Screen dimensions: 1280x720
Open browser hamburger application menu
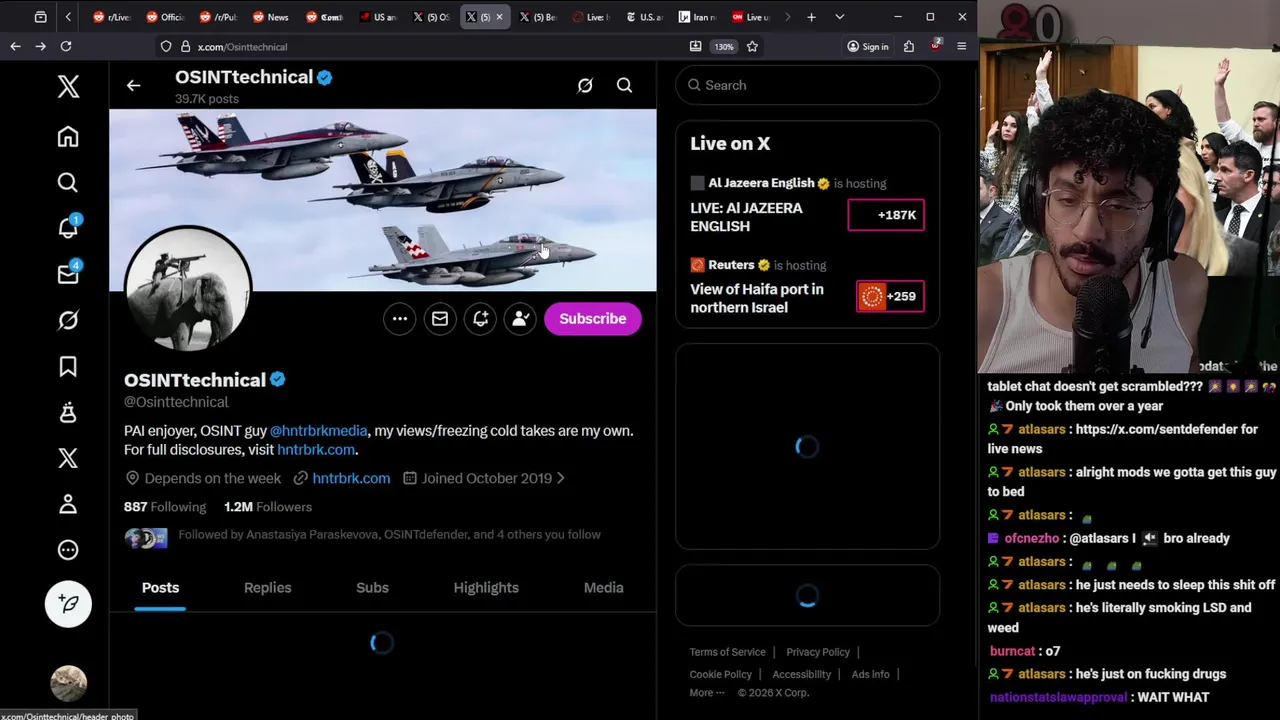point(961,47)
